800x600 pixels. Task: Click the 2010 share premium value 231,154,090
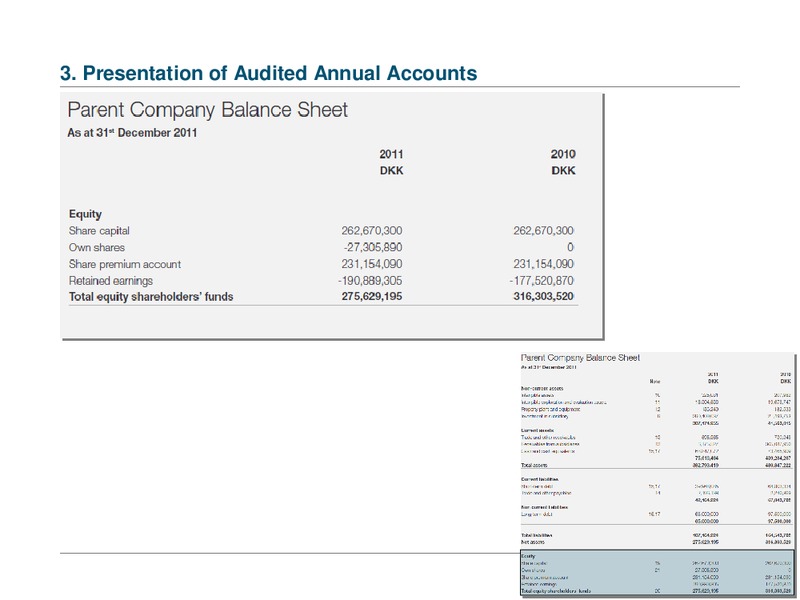543,264
